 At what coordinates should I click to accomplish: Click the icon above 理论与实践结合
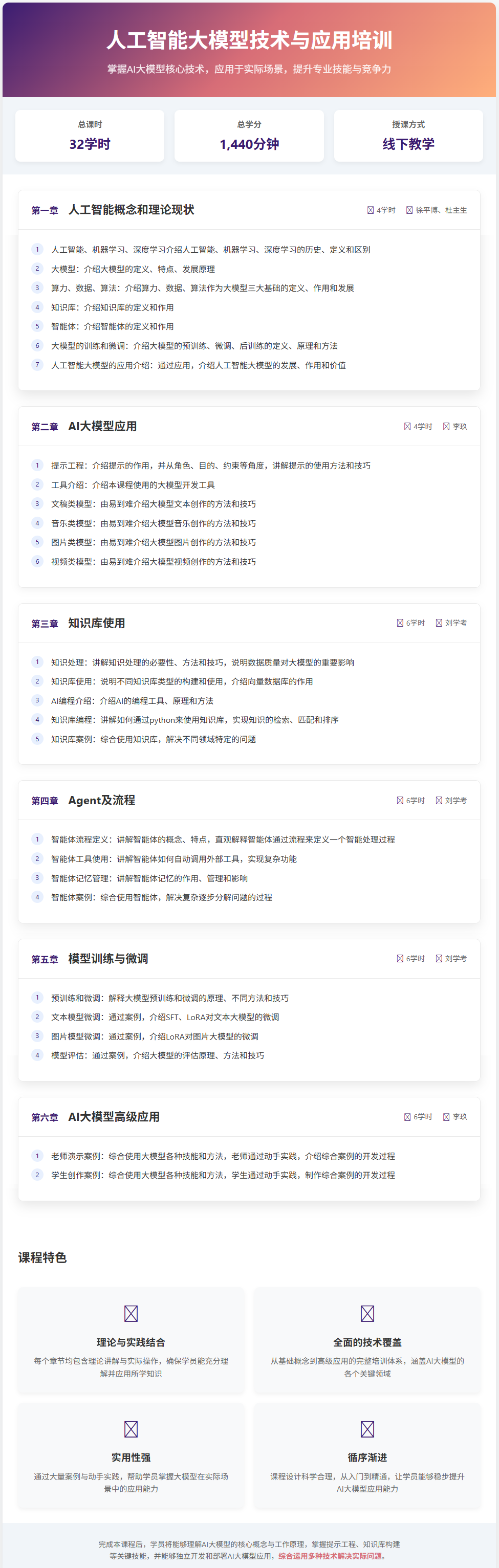point(131,1313)
